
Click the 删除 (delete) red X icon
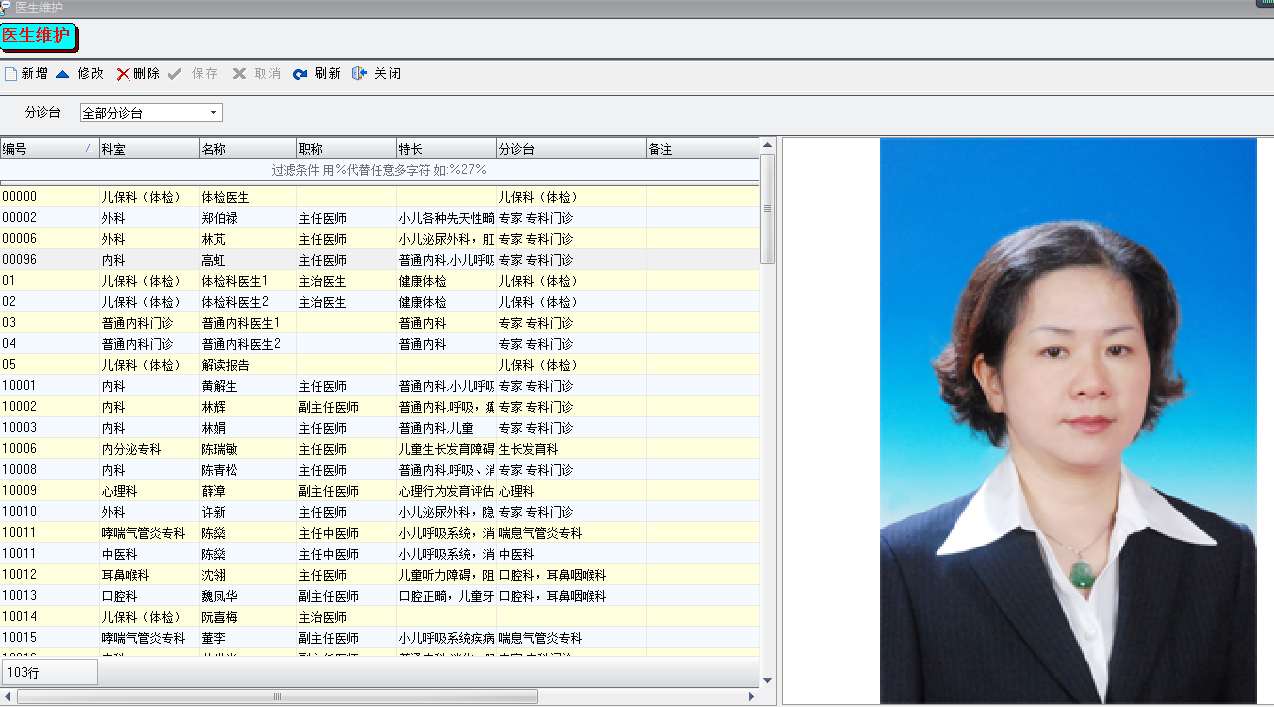(x=123, y=74)
